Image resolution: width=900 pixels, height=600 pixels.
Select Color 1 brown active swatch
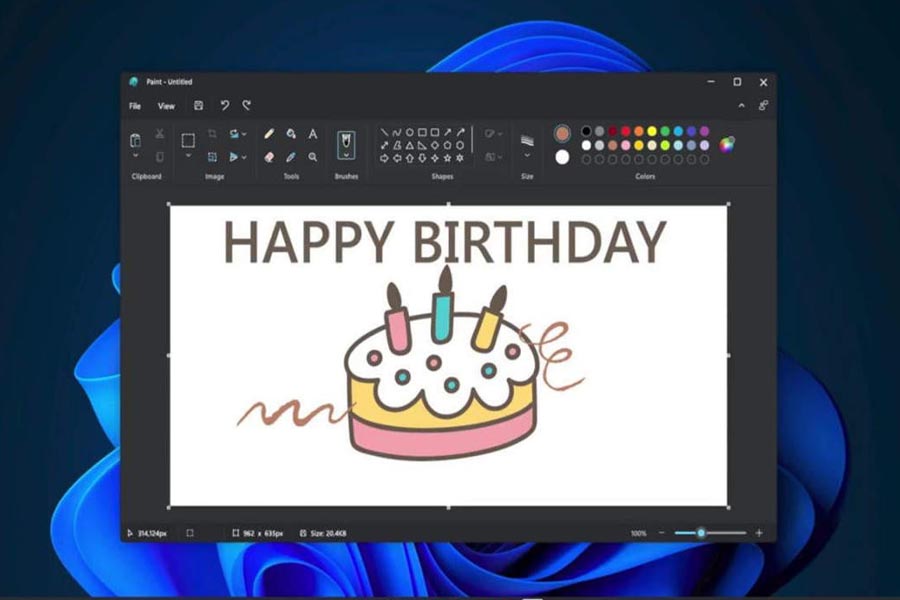point(562,134)
